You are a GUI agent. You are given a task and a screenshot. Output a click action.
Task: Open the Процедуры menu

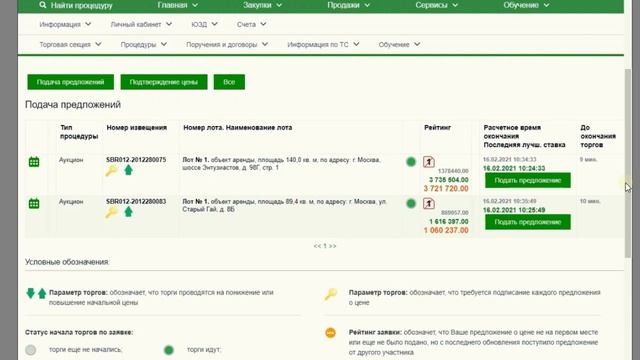pos(144,44)
